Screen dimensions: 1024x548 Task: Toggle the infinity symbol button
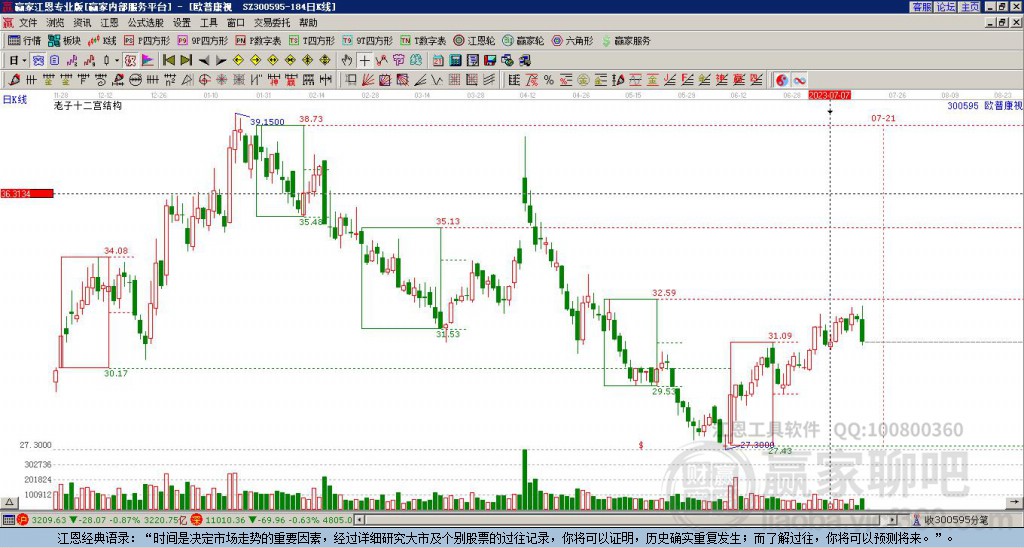click(799, 80)
